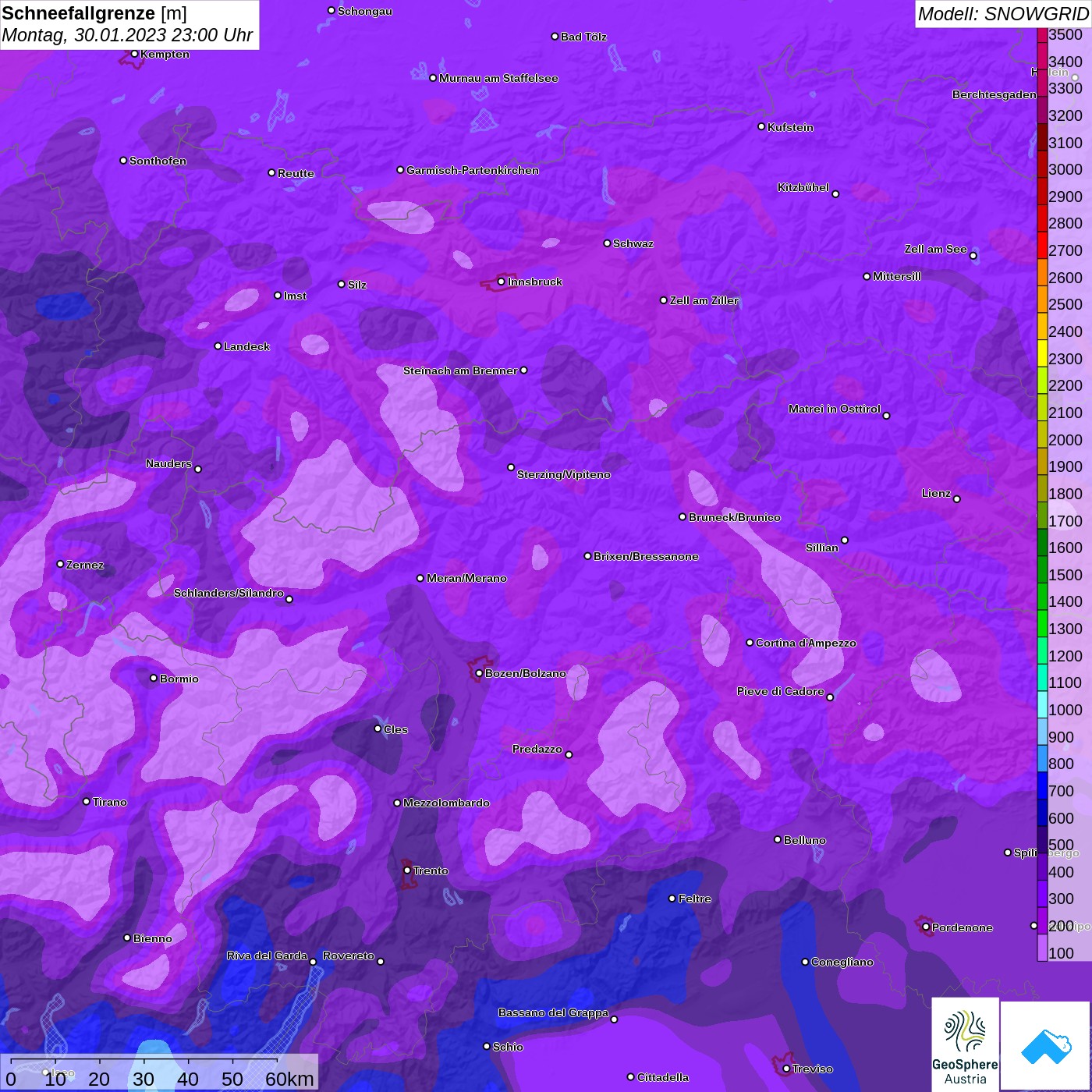Click the Schwaz marker dot
Screen dimensions: 1092x1092
coord(607,243)
